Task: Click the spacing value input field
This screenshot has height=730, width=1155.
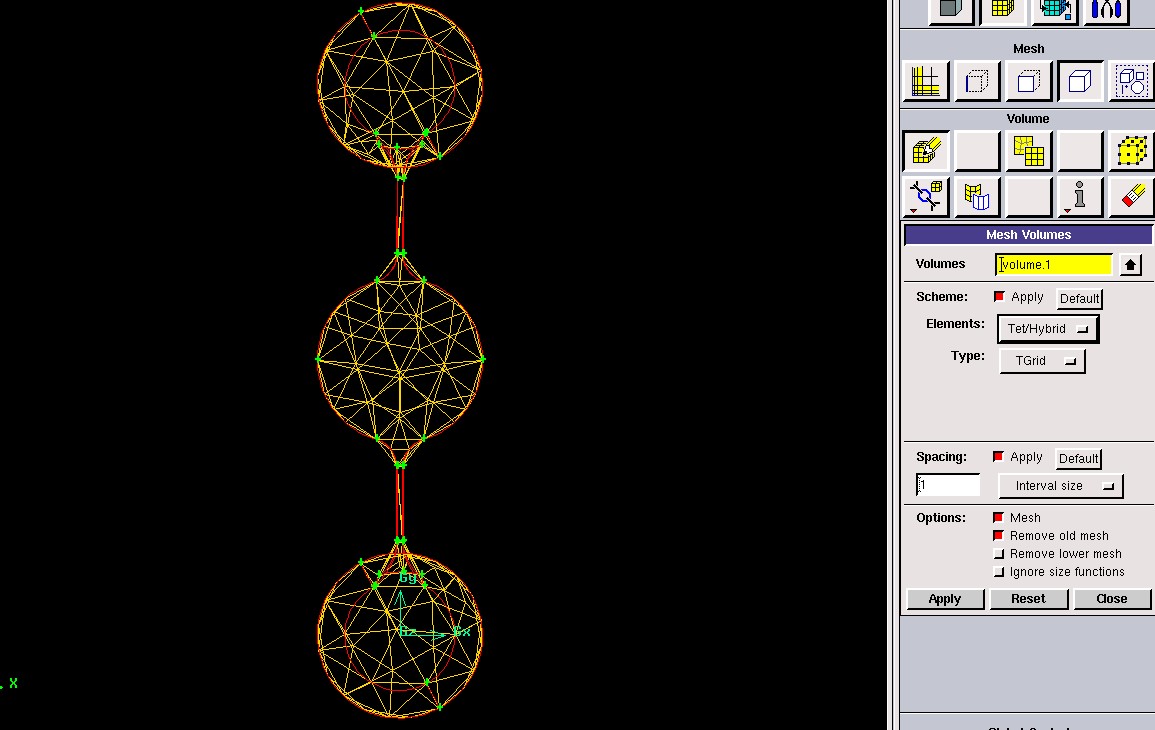Action: 948,485
